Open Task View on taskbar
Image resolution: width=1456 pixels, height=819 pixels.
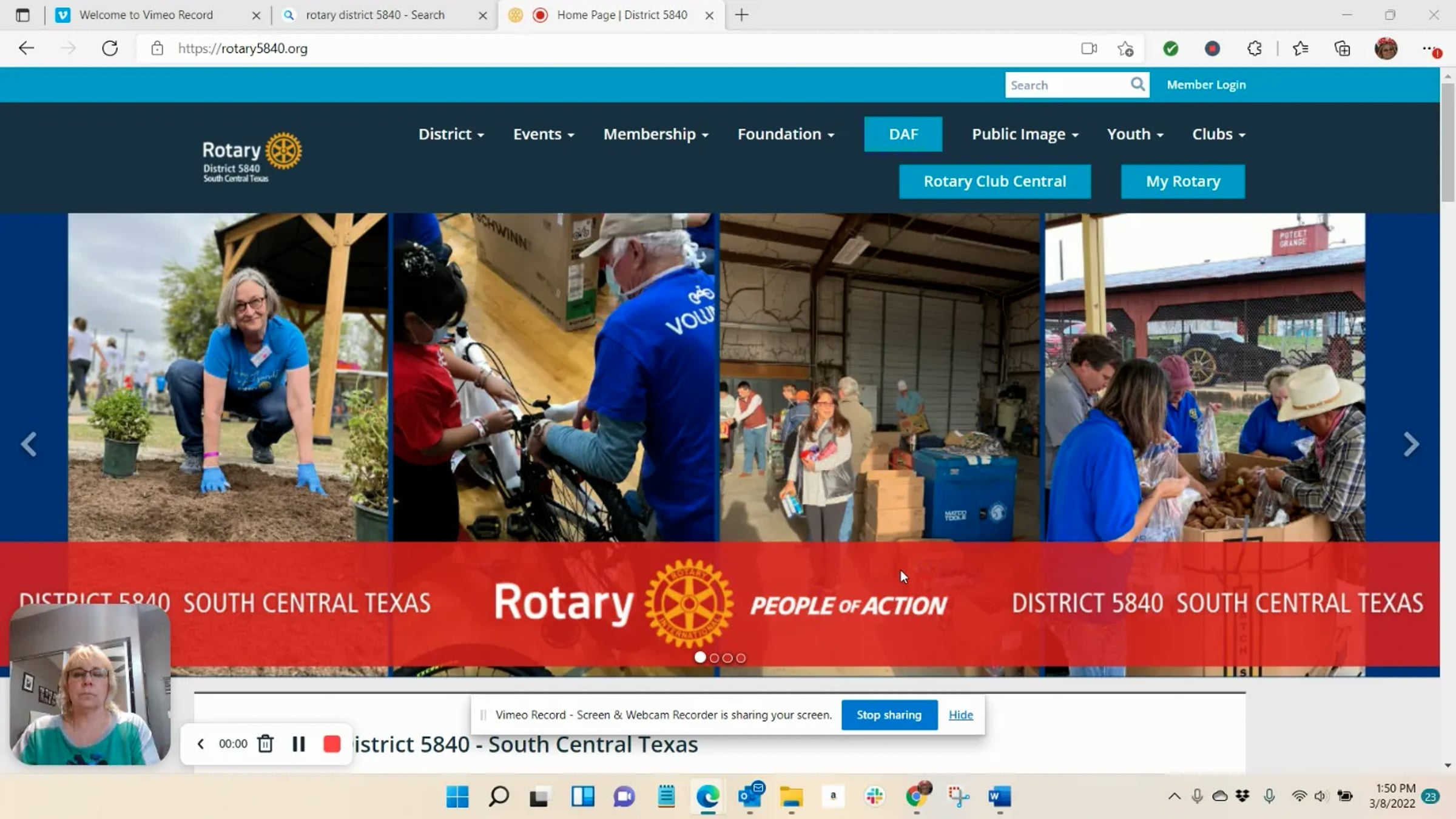pyautogui.click(x=539, y=797)
